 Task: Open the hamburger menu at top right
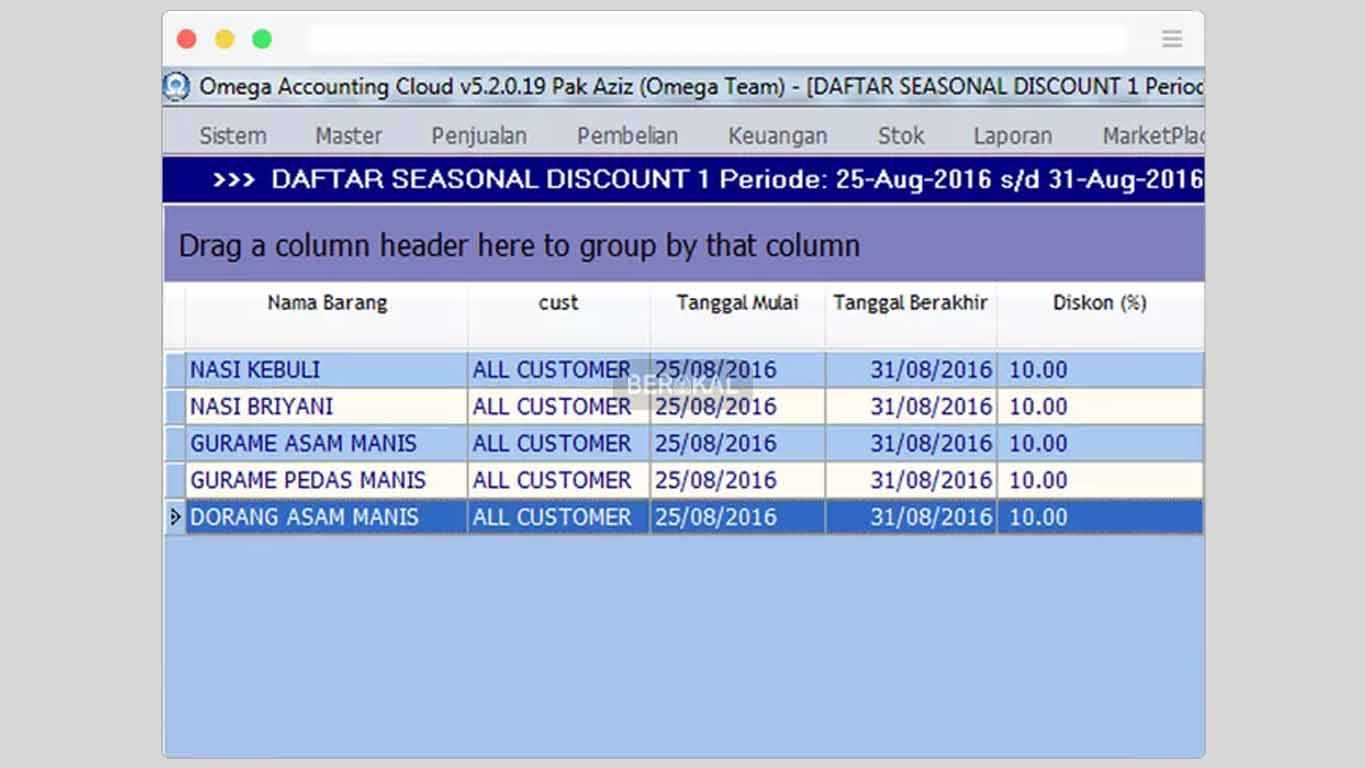tap(1171, 38)
